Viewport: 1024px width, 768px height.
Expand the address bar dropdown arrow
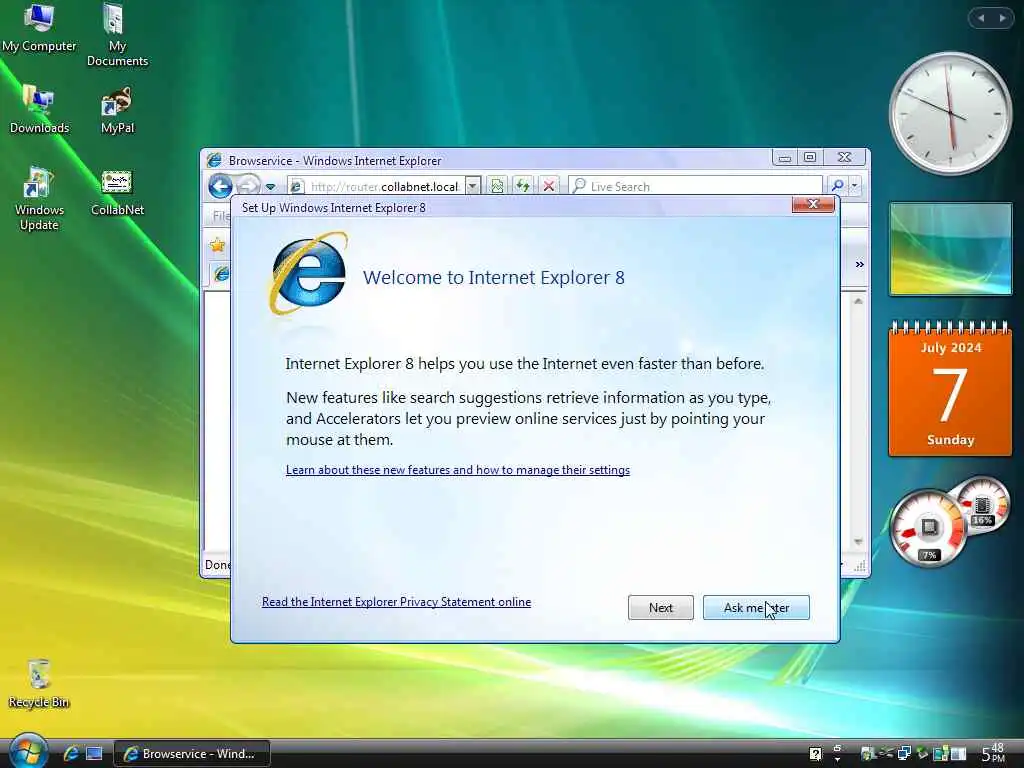[x=473, y=186]
